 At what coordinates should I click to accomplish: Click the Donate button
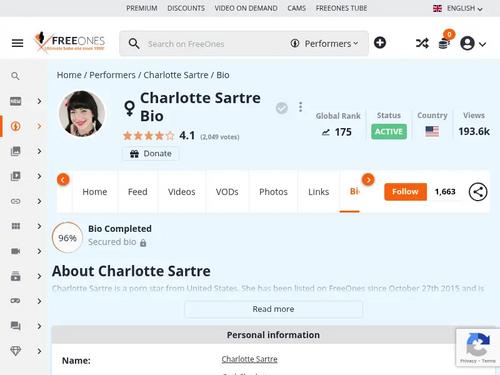[151, 154]
